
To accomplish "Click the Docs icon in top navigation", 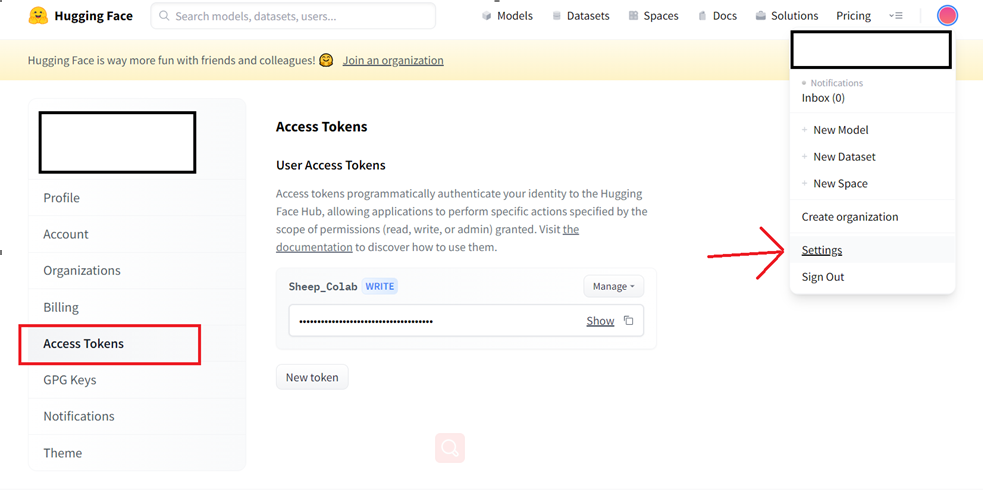I will (x=702, y=16).
